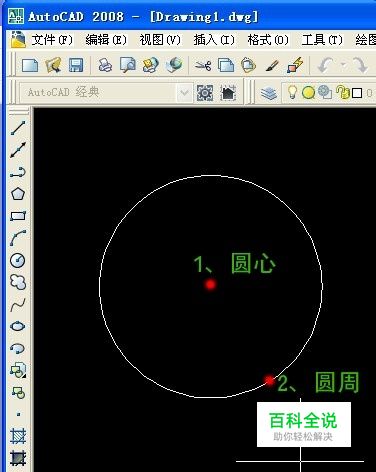Select the Rectangle tool
This screenshot has height=472, width=376.
tap(18, 216)
